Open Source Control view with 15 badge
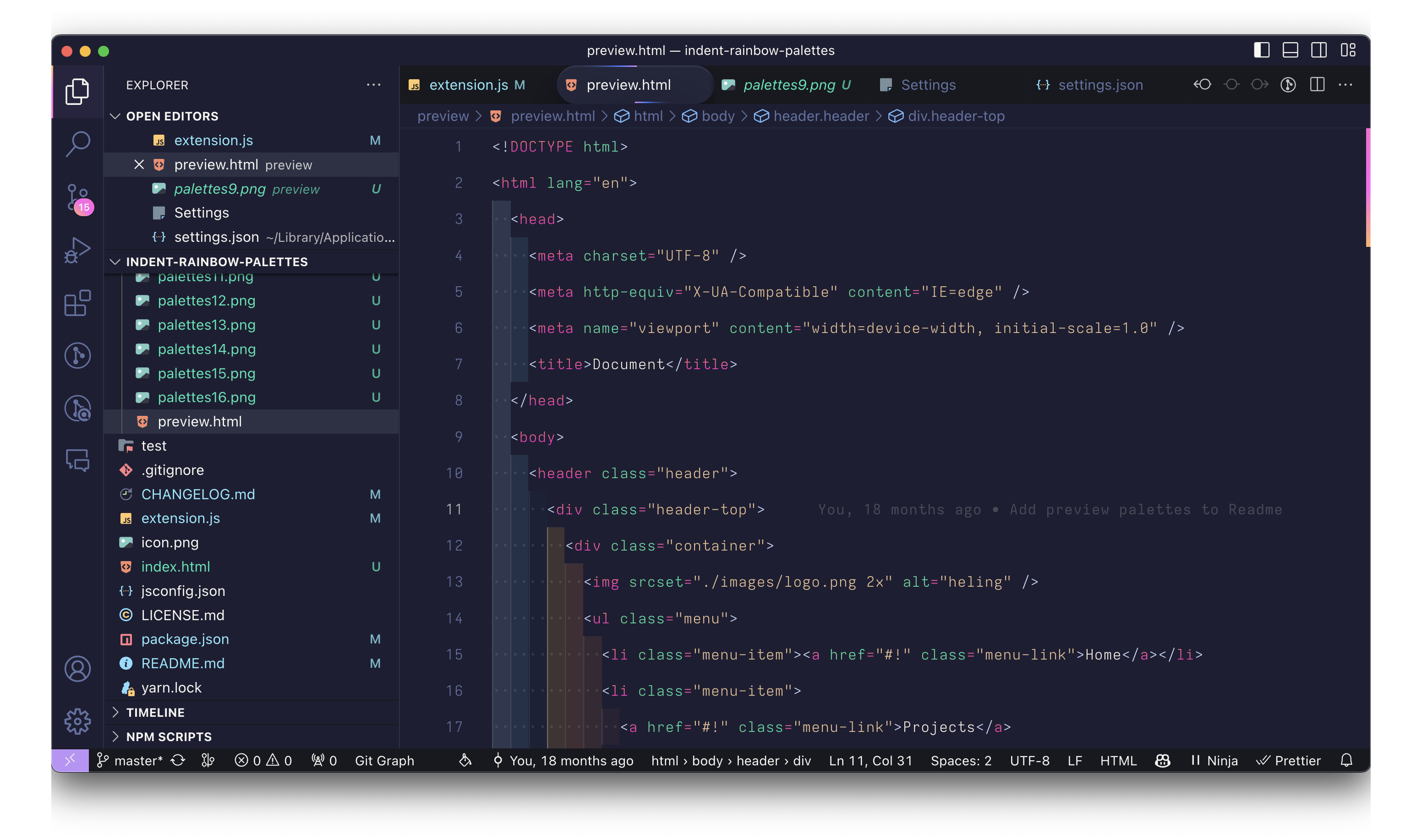 tap(77, 197)
